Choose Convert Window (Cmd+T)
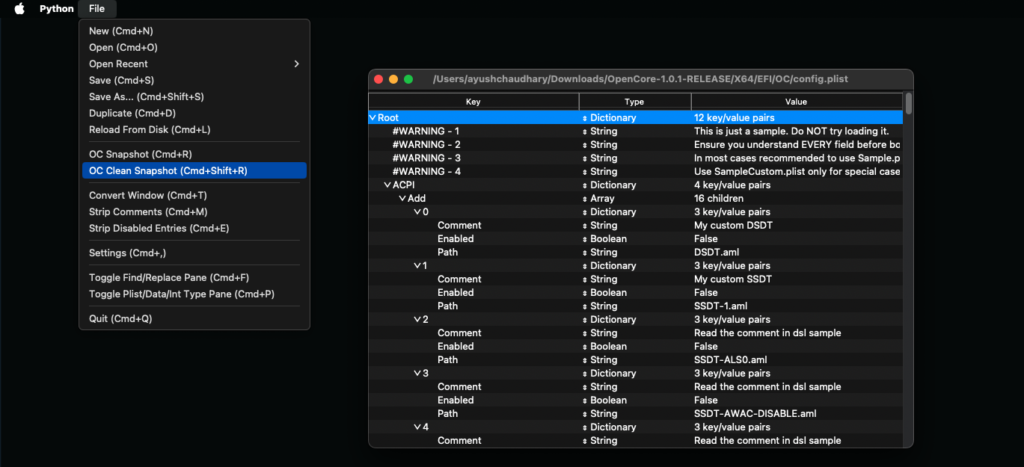This screenshot has height=467, width=1024. [194, 195]
